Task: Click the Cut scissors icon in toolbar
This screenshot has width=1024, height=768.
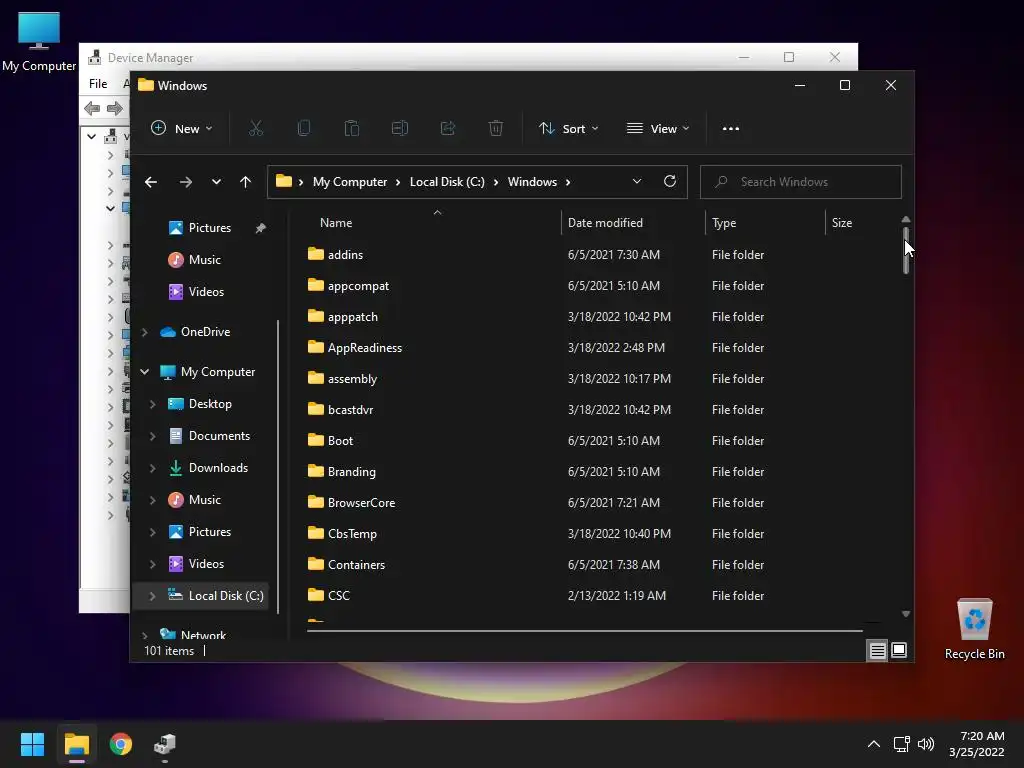Action: point(255,129)
